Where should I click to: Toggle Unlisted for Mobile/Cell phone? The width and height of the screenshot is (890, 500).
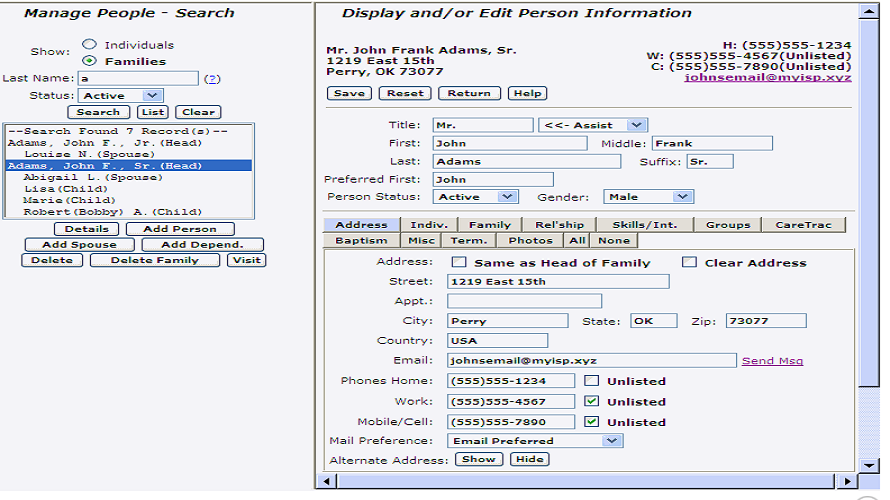click(591, 422)
